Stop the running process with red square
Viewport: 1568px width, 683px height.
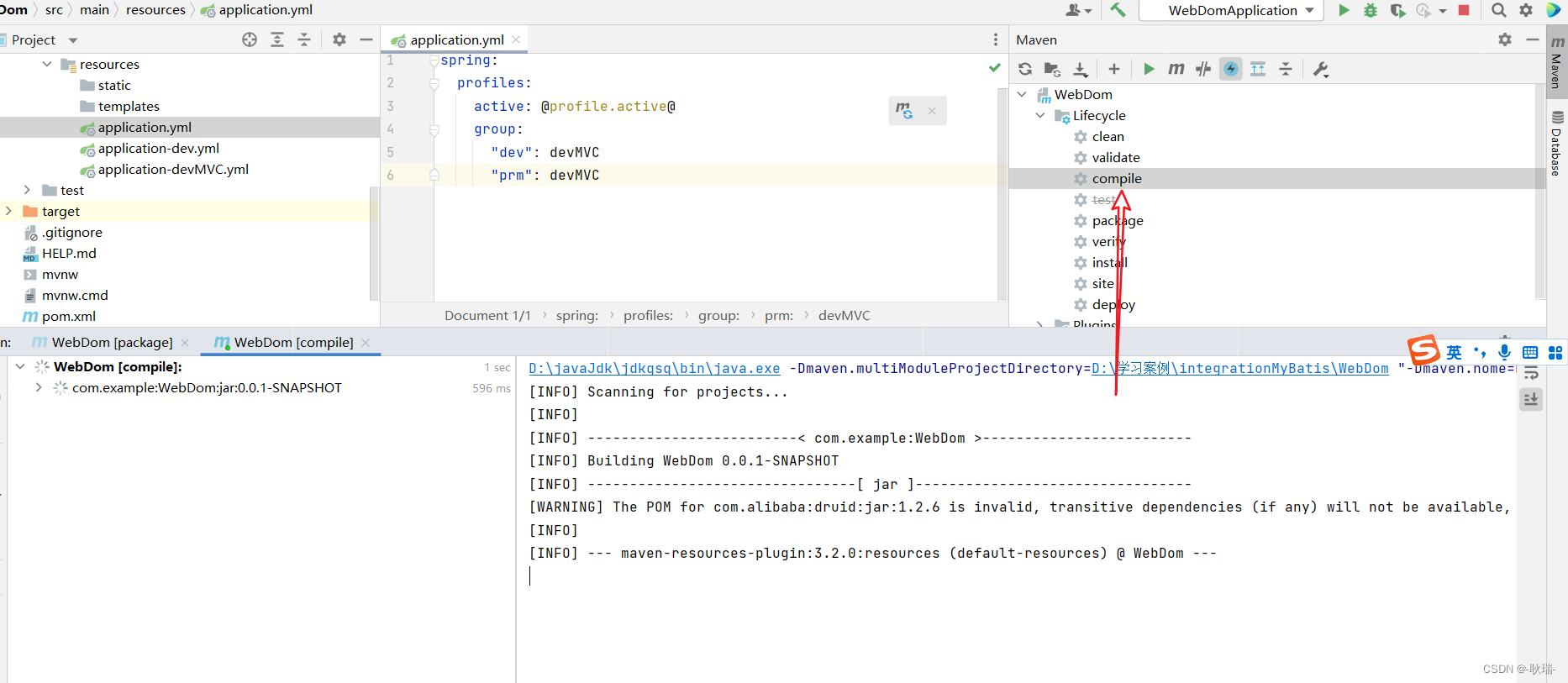(x=1464, y=10)
